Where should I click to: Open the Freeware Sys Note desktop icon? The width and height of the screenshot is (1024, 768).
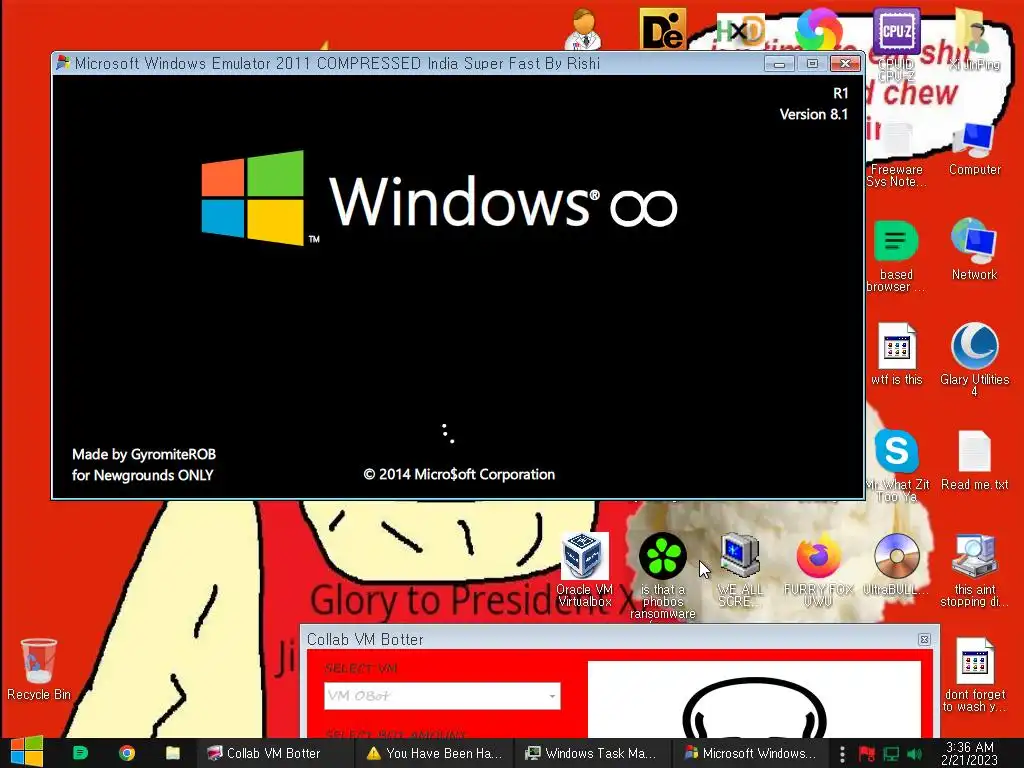(896, 155)
